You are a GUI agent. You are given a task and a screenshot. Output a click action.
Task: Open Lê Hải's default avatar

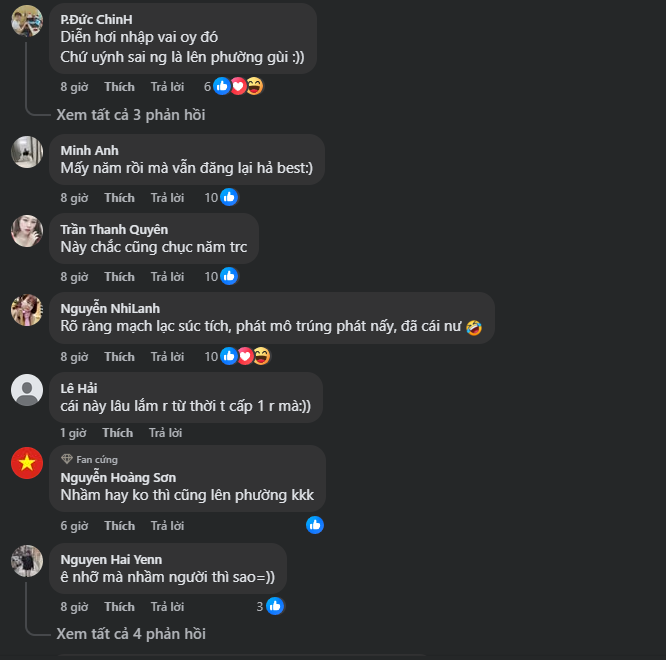tap(27, 390)
